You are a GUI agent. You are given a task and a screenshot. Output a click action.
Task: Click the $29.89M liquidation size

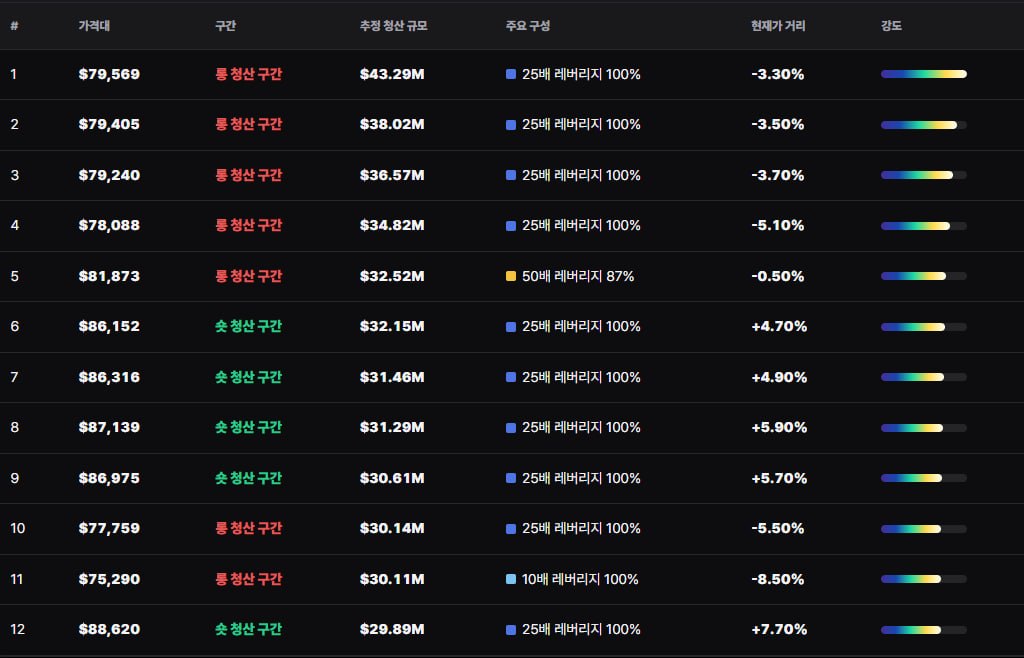pyautogui.click(x=392, y=629)
